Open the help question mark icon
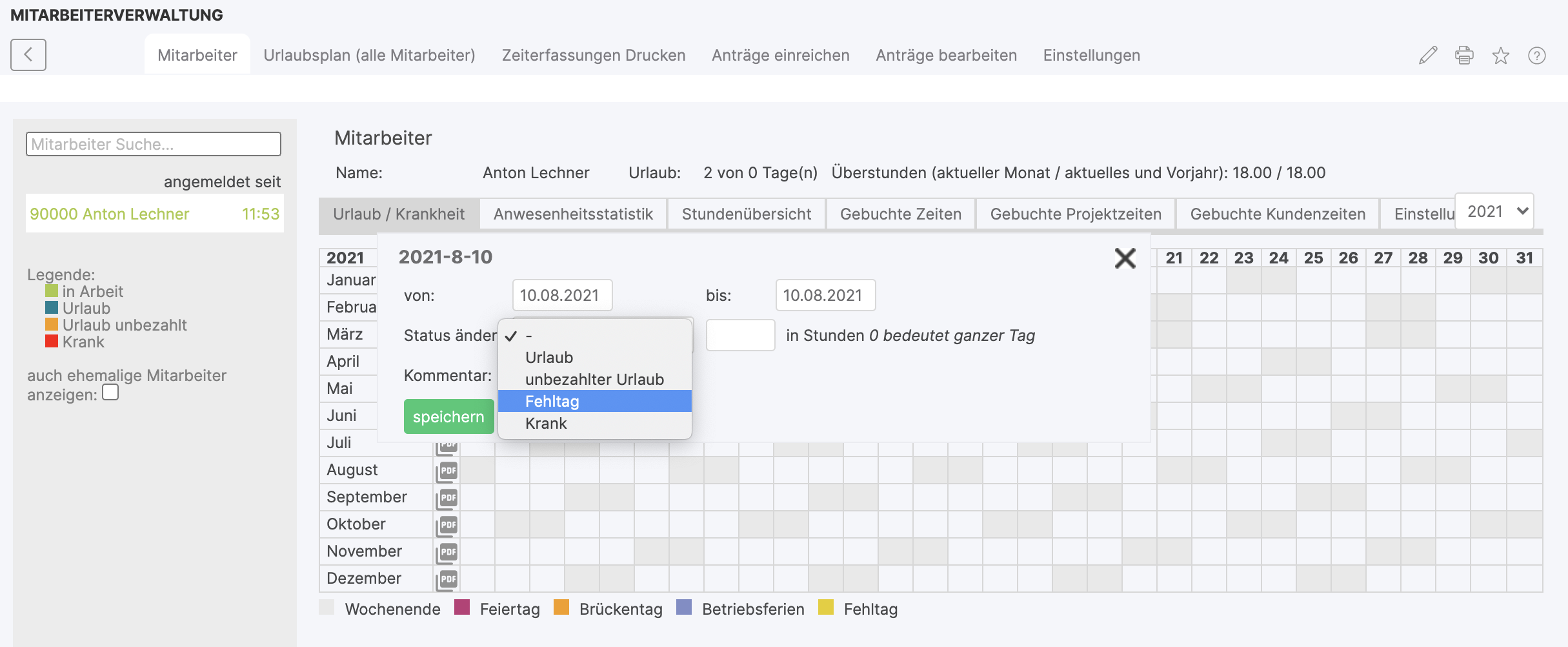 coord(1537,56)
